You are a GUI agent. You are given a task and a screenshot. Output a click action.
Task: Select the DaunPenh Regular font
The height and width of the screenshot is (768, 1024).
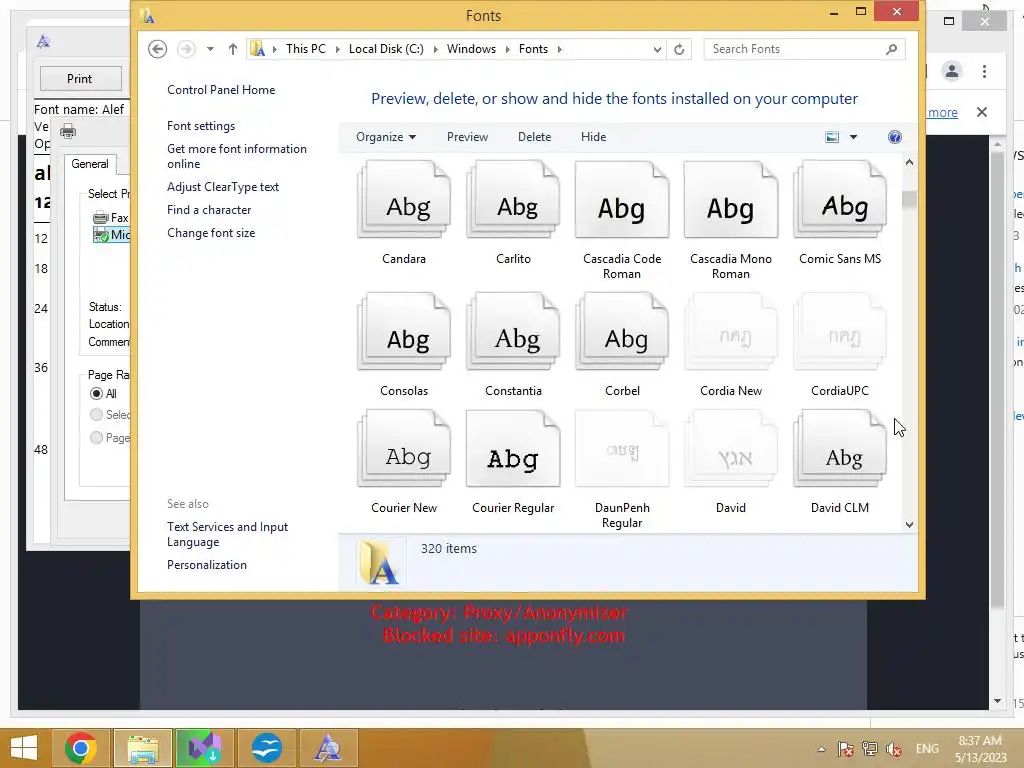(622, 449)
